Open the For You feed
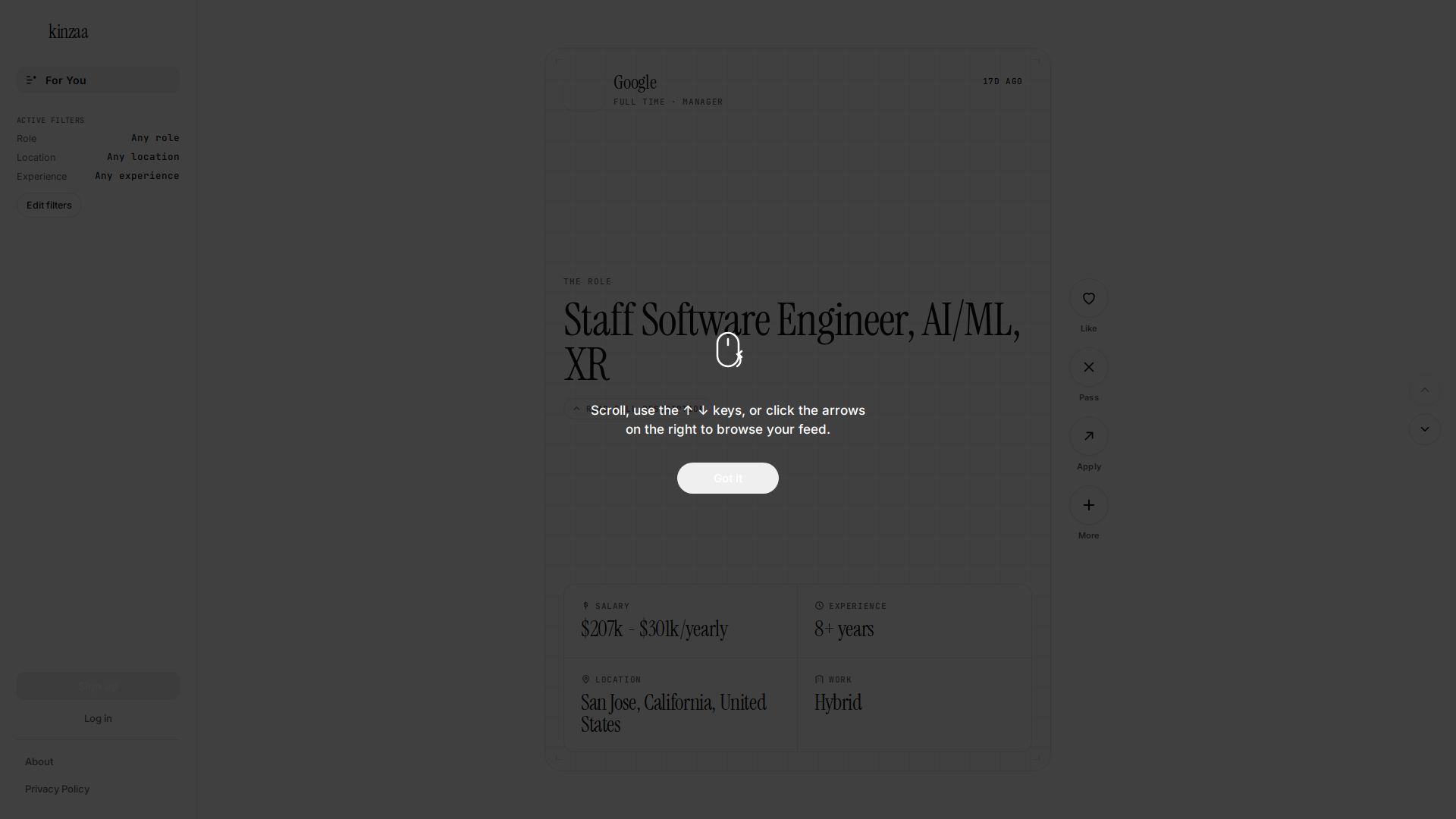Image resolution: width=1456 pixels, height=819 pixels. pos(98,80)
